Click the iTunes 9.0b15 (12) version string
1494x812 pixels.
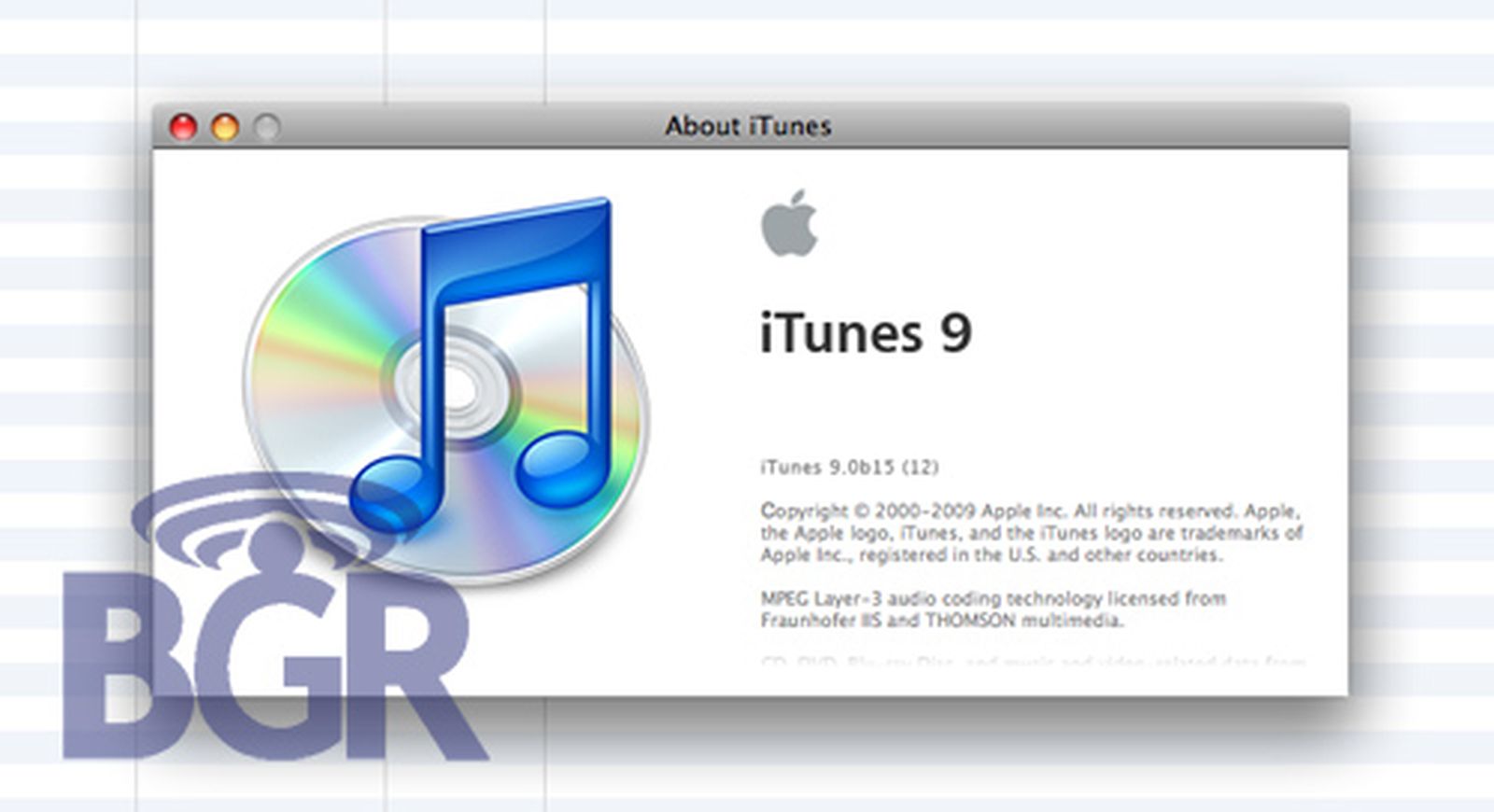click(850, 467)
